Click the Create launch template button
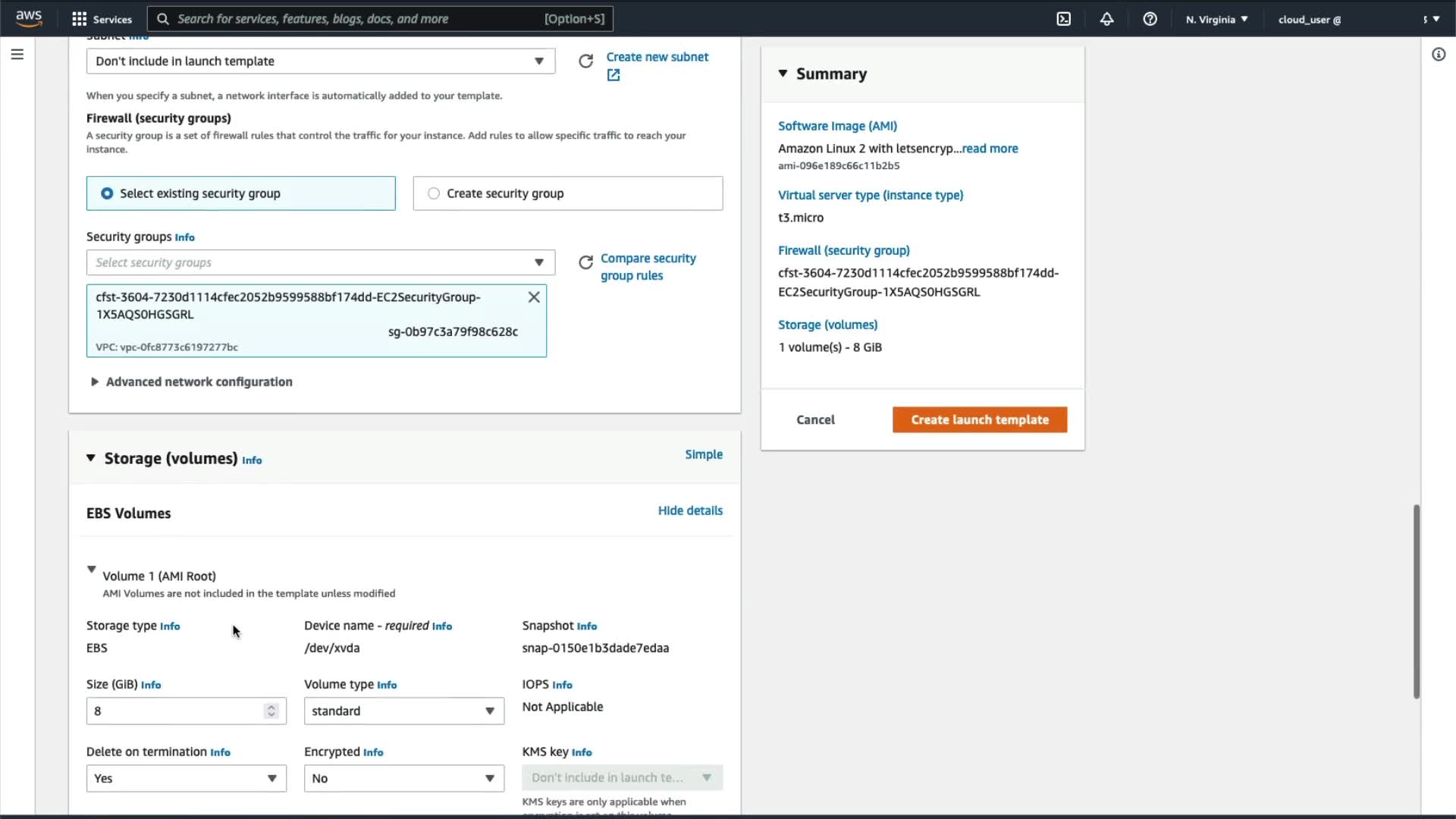The width and height of the screenshot is (1456, 819). pyautogui.click(x=979, y=419)
